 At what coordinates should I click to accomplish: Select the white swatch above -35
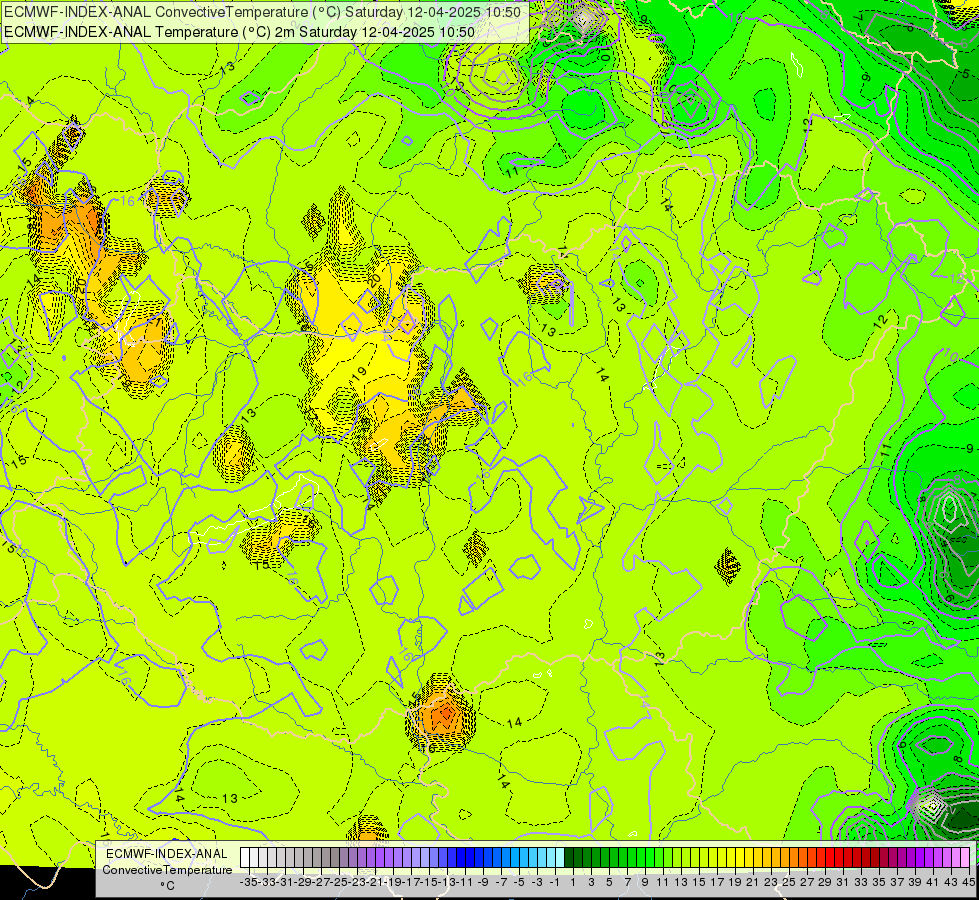tap(245, 857)
